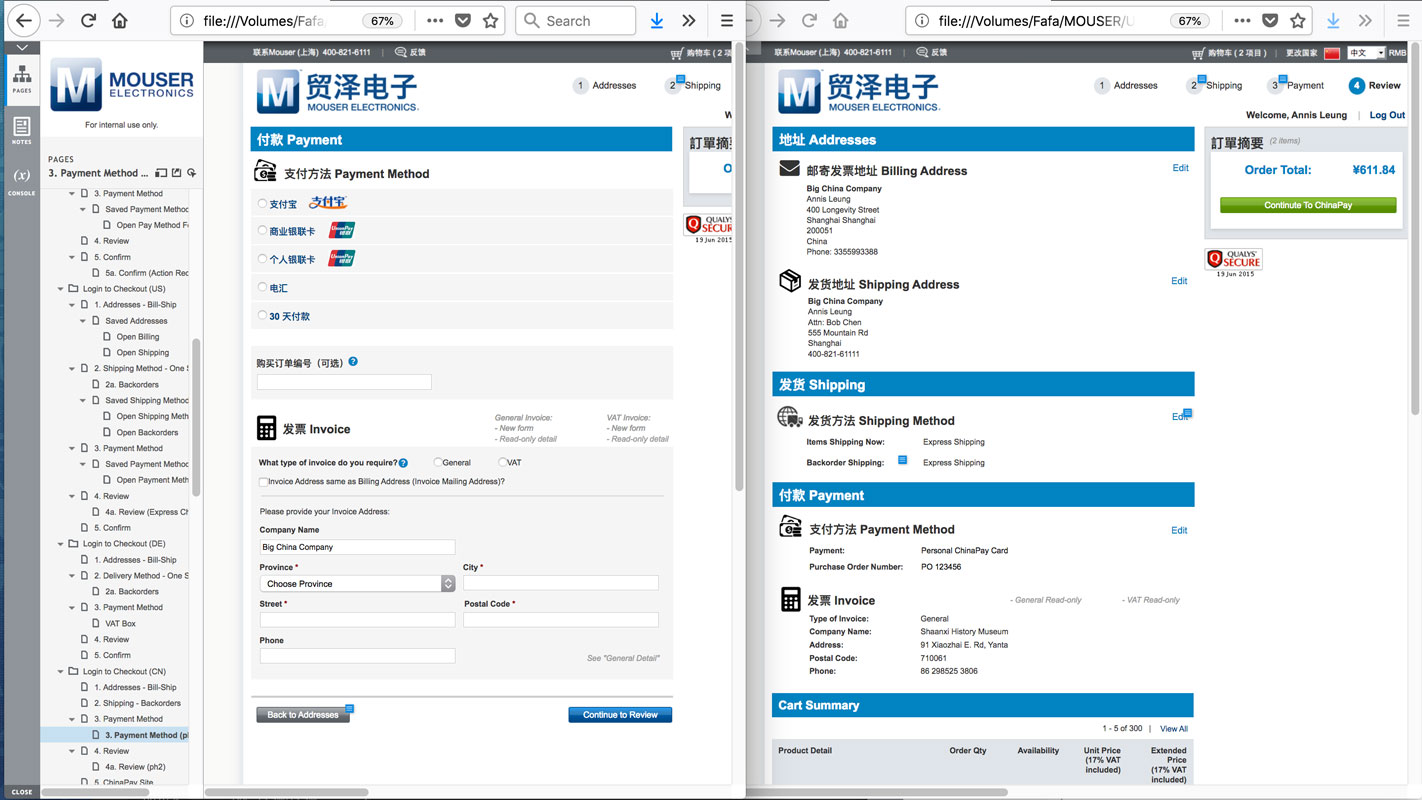Collapse the '3. Payment Method' tree item

coord(70,193)
